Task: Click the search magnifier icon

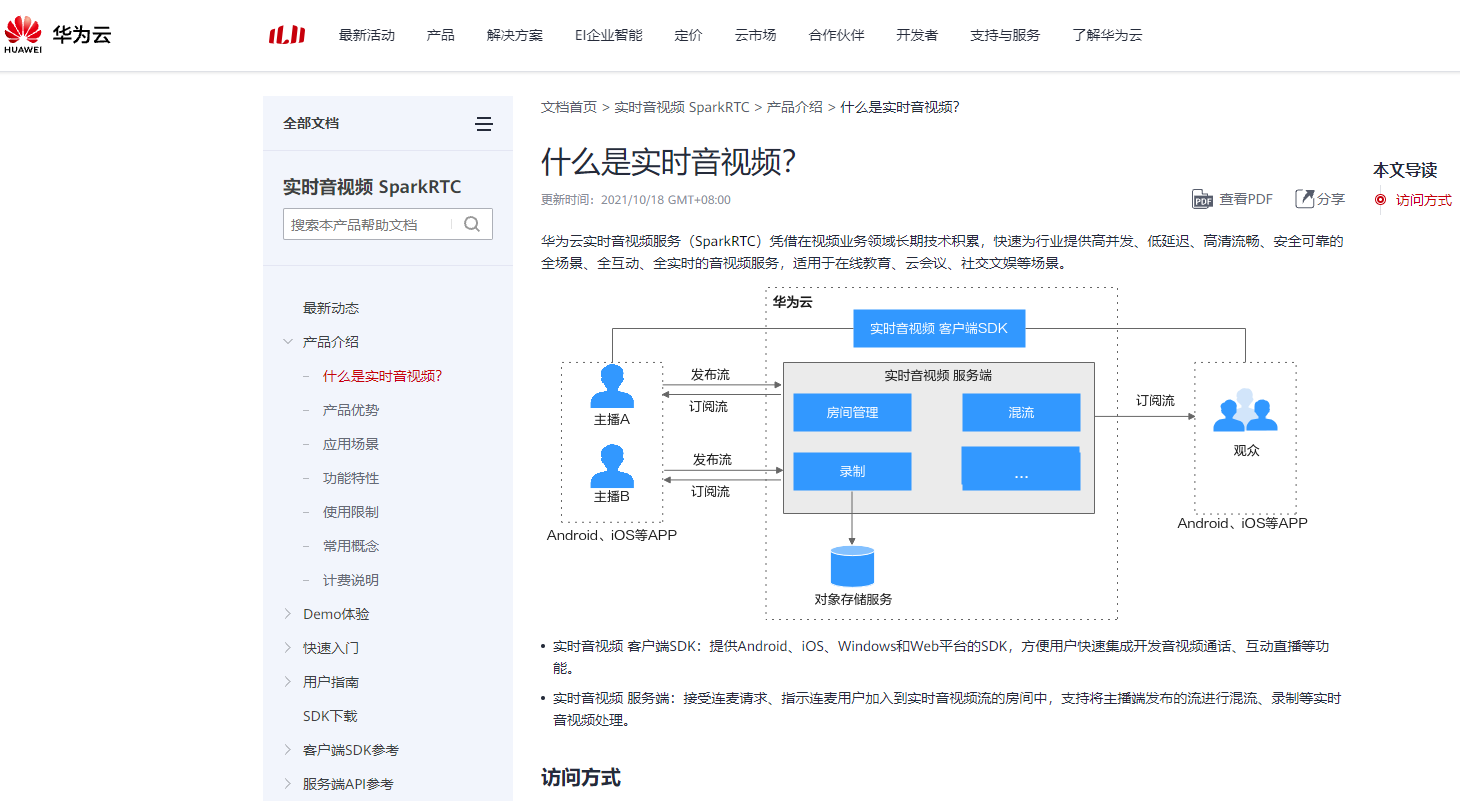Action: [x=473, y=224]
